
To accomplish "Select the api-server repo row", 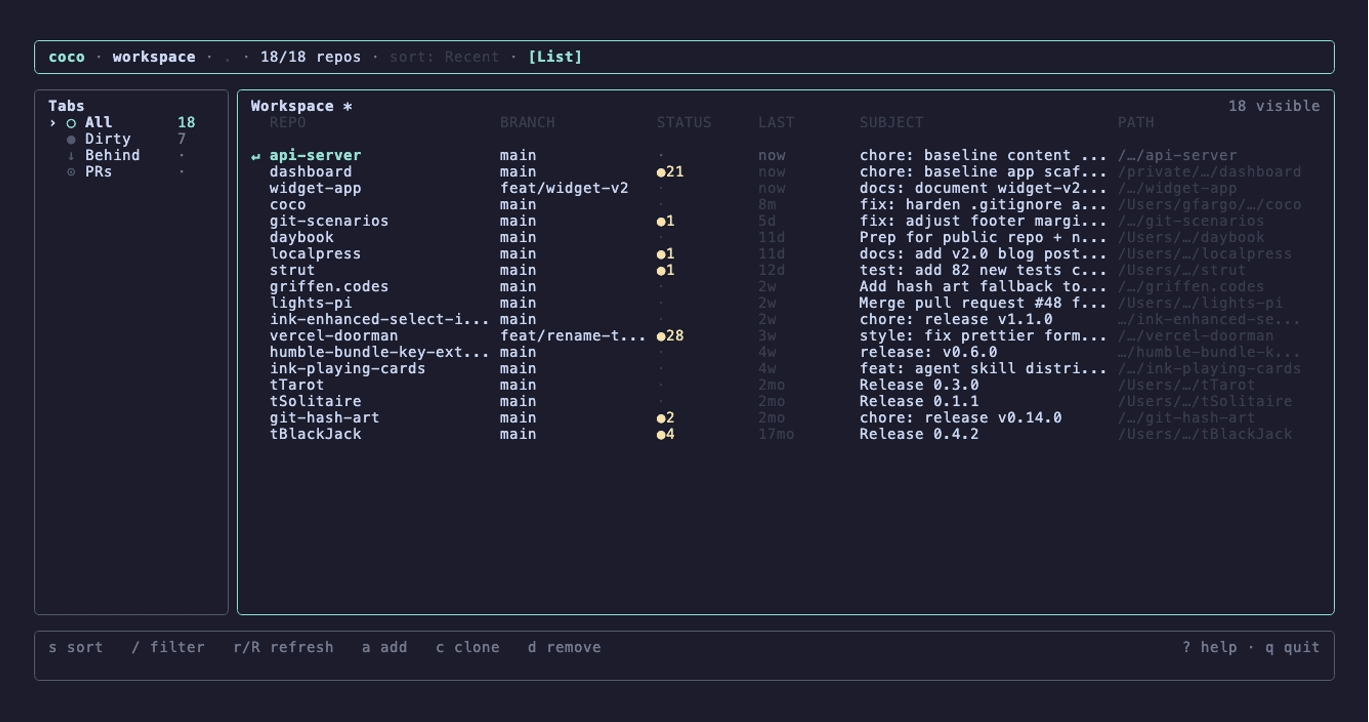I will [785, 156].
